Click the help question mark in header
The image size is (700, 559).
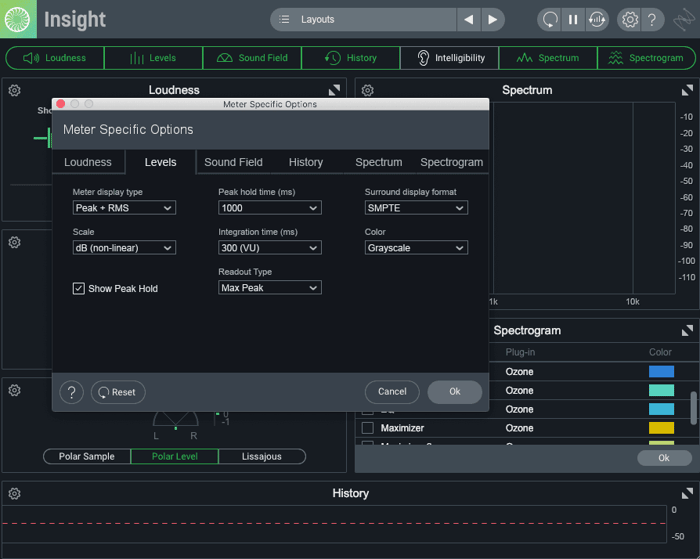pos(652,20)
